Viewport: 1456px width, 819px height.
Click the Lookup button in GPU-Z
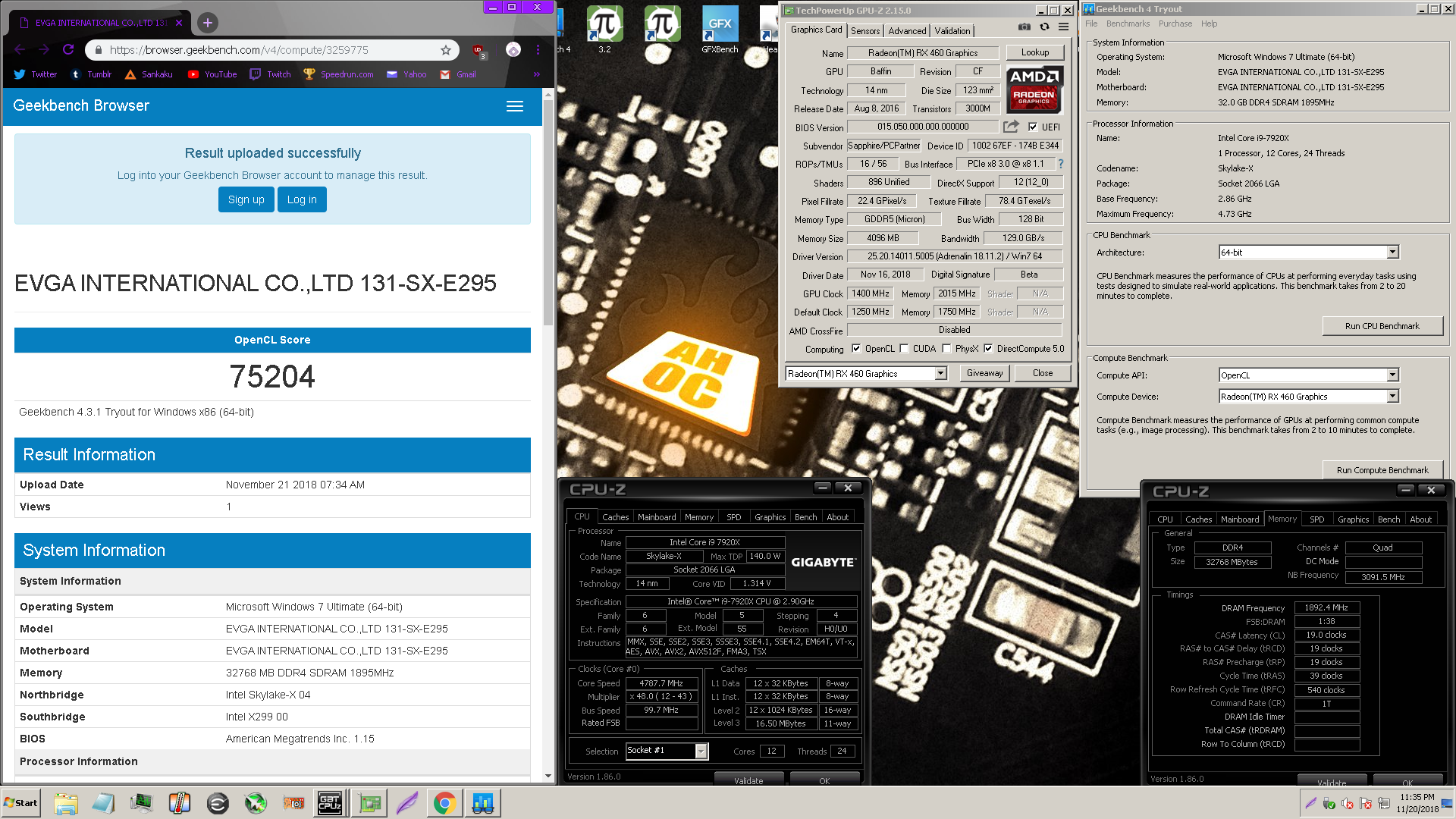(1034, 52)
